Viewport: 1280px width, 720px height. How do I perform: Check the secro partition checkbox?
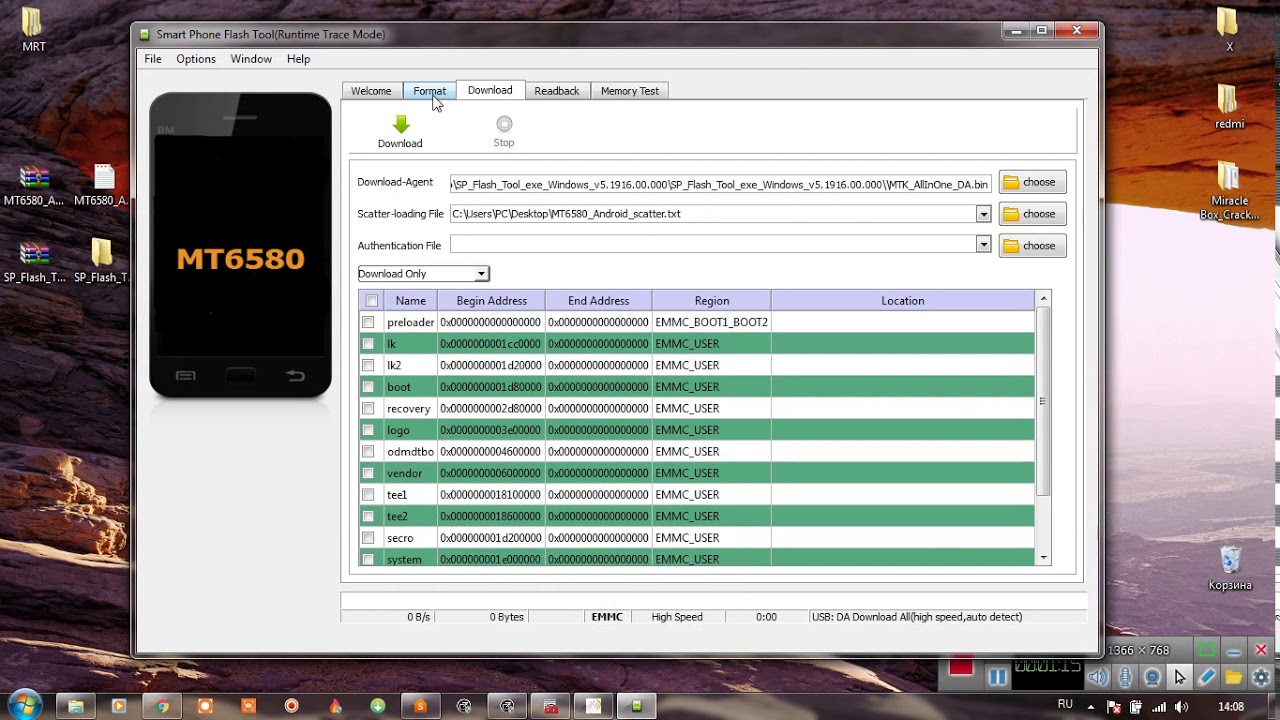[368, 538]
